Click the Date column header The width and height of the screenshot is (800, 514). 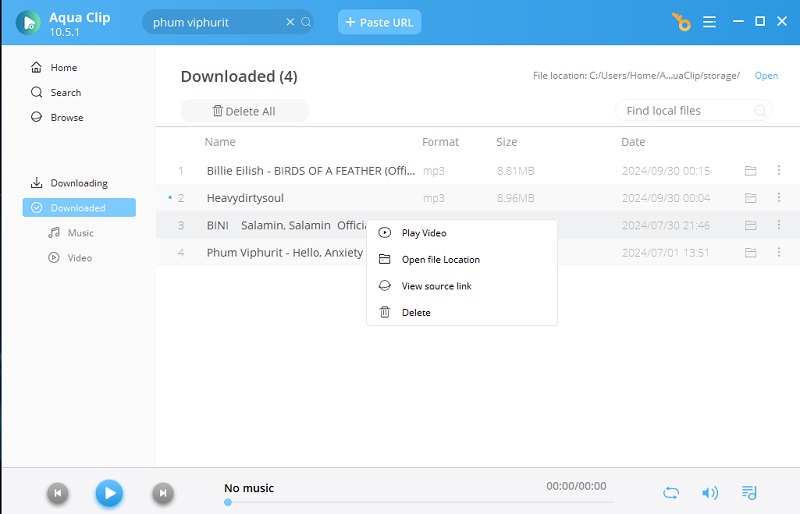633,142
